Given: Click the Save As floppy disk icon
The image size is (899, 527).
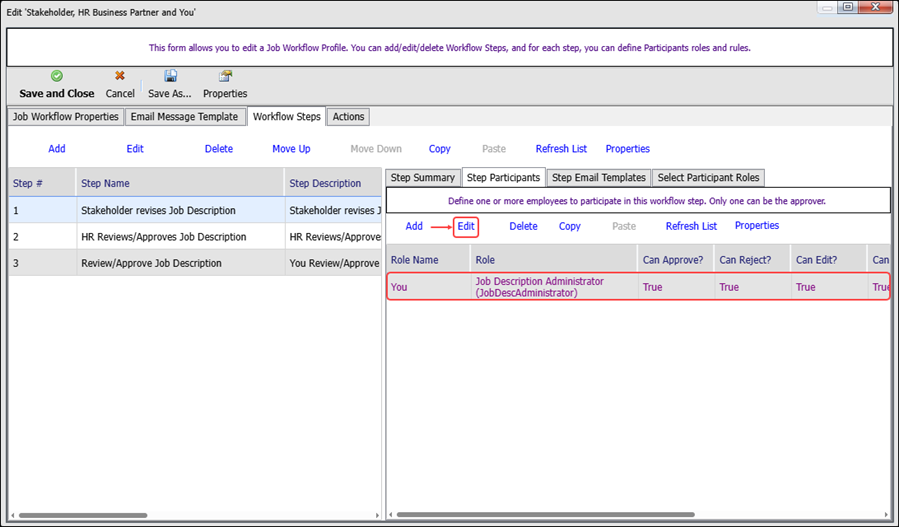Looking at the screenshot, I should [x=171, y=76].
